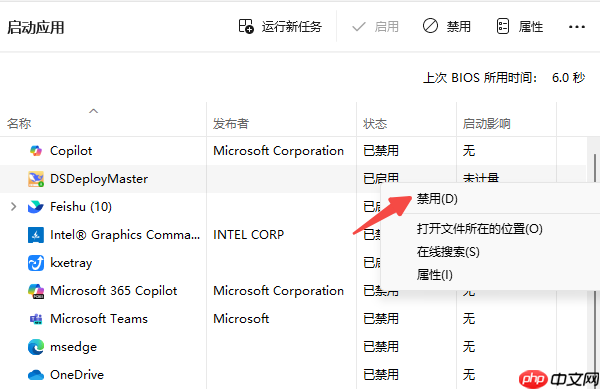
Task: Click the Disable circle-slash icon in toolbar
Action: (430, 26)
